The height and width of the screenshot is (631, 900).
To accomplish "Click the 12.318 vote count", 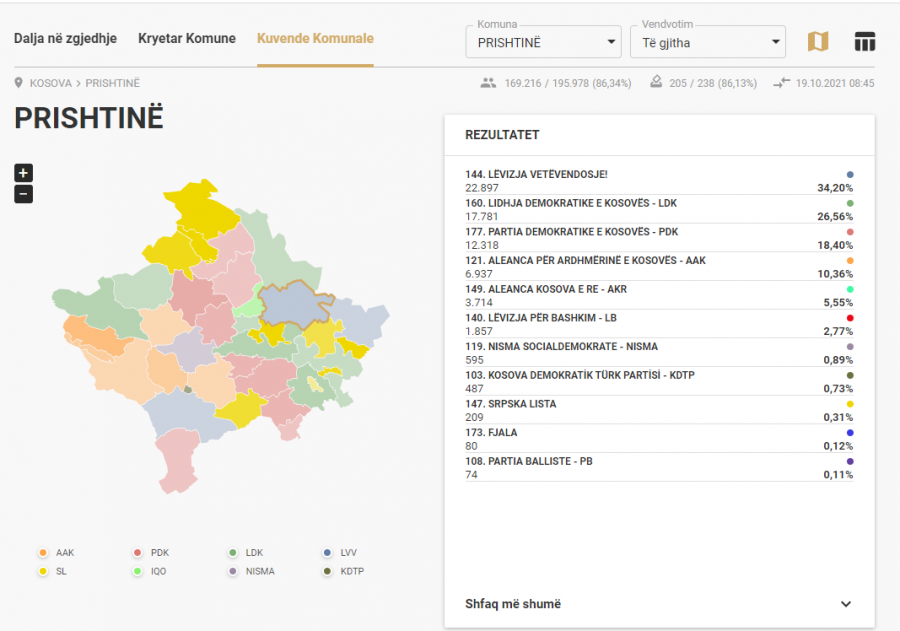I will (x=482, y=245).
